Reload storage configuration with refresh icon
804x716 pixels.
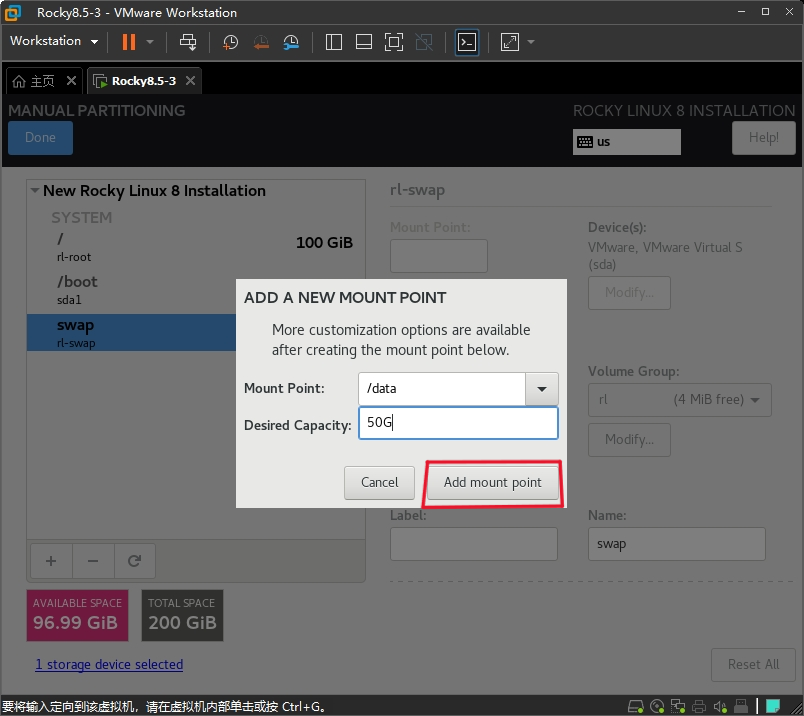[x=134, y=561]
